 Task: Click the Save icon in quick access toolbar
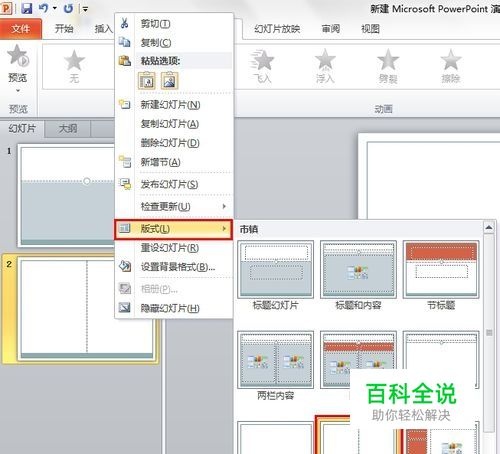pyautogui.click(x=26, y=8)
